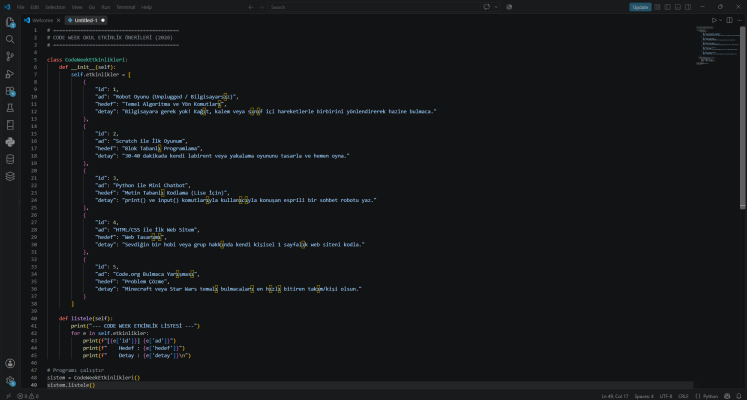
Task: Open the Extensions view
Action: tap(10, 90)
